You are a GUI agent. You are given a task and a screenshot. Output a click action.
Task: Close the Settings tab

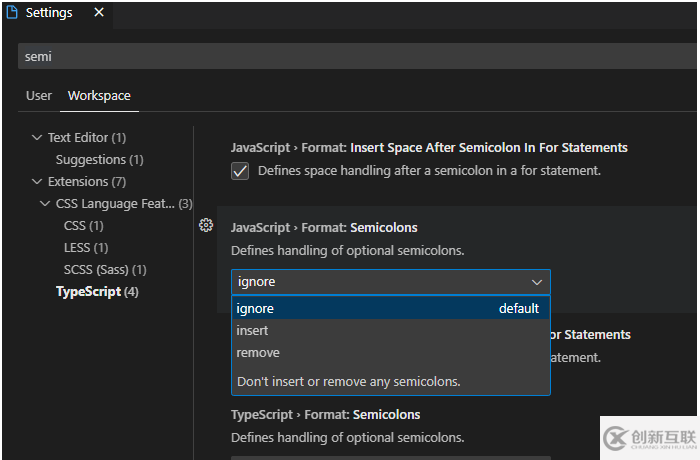click(99, 13)
